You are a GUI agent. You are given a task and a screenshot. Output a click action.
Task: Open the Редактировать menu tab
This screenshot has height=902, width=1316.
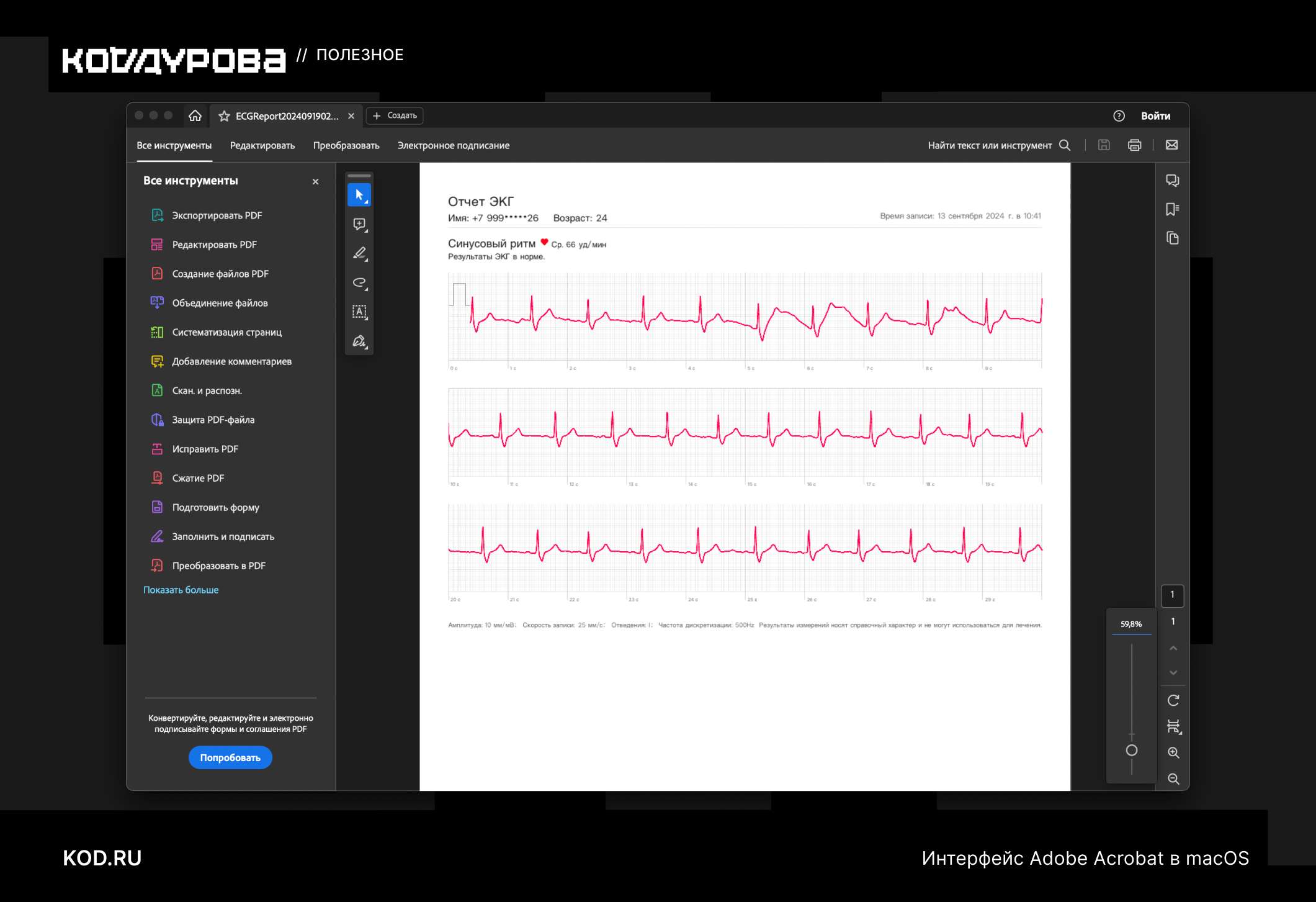(262, 145)
